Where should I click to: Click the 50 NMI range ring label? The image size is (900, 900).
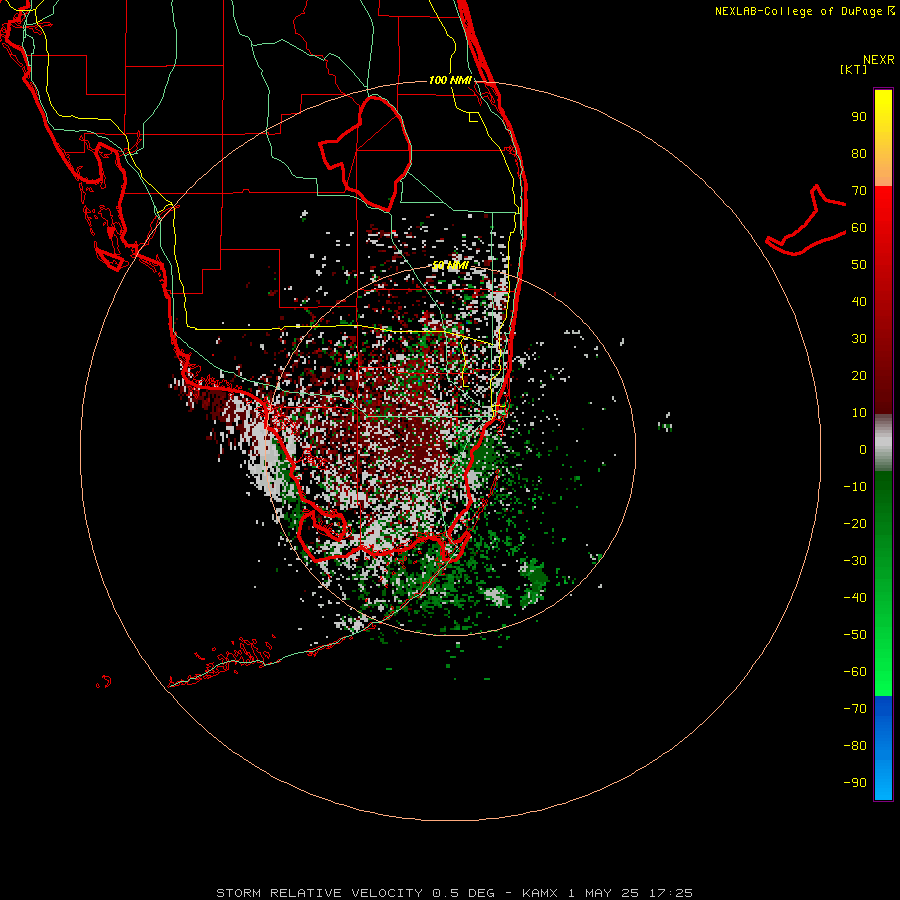(450, 265)
